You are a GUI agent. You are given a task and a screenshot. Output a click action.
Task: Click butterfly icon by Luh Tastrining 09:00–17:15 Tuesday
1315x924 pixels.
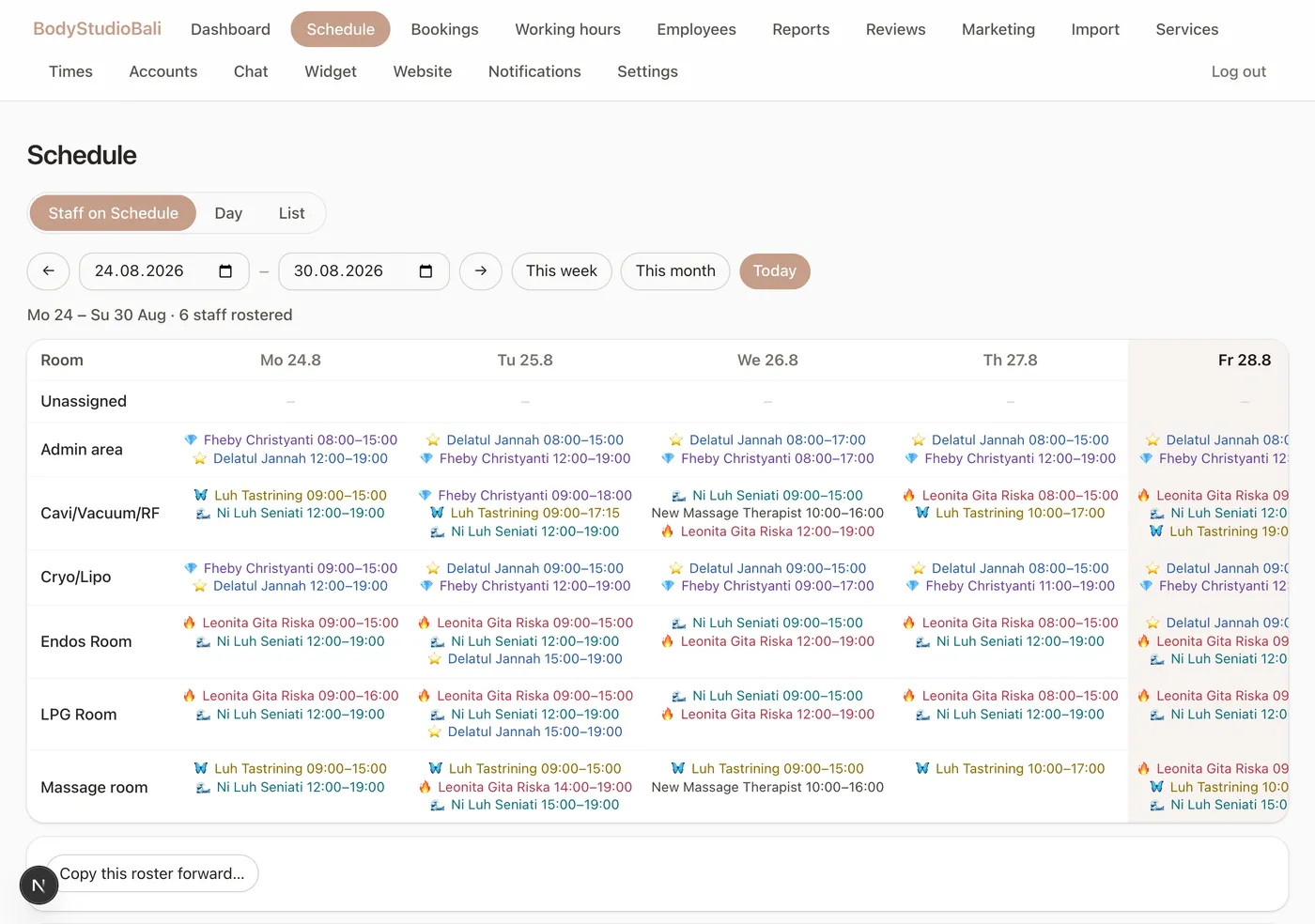click(437, 513)
